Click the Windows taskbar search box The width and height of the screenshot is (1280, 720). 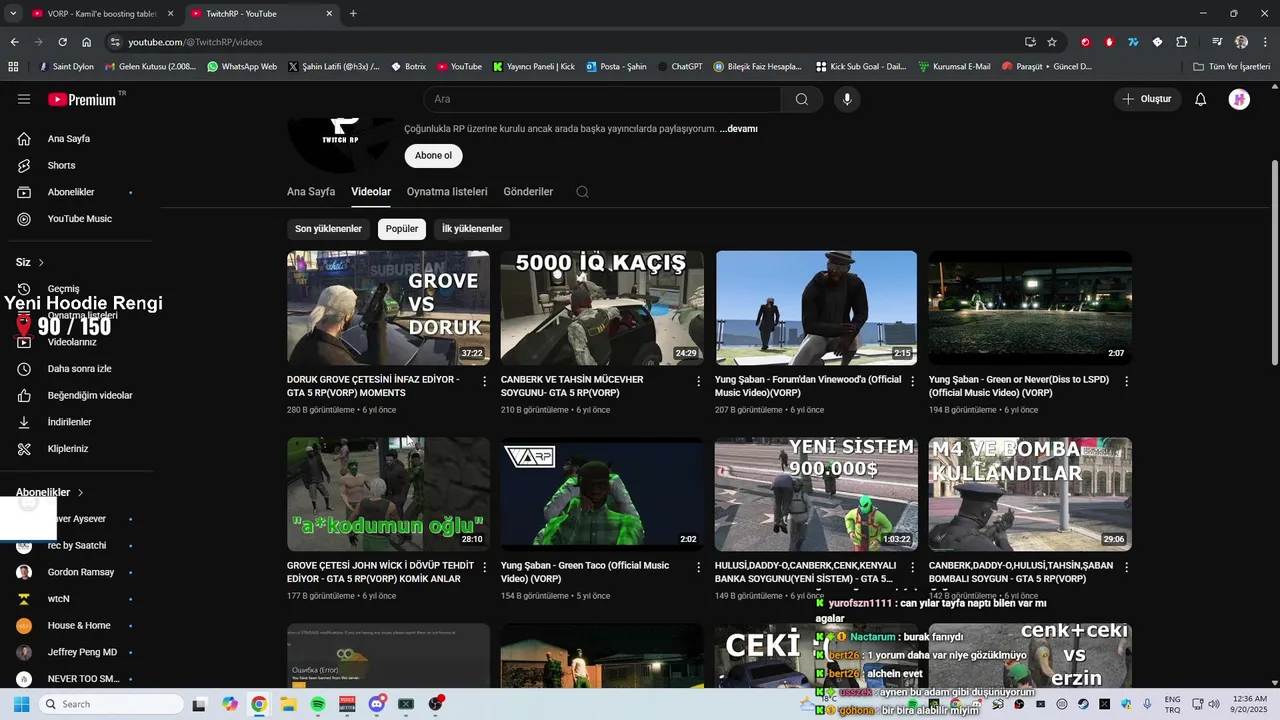110,704
